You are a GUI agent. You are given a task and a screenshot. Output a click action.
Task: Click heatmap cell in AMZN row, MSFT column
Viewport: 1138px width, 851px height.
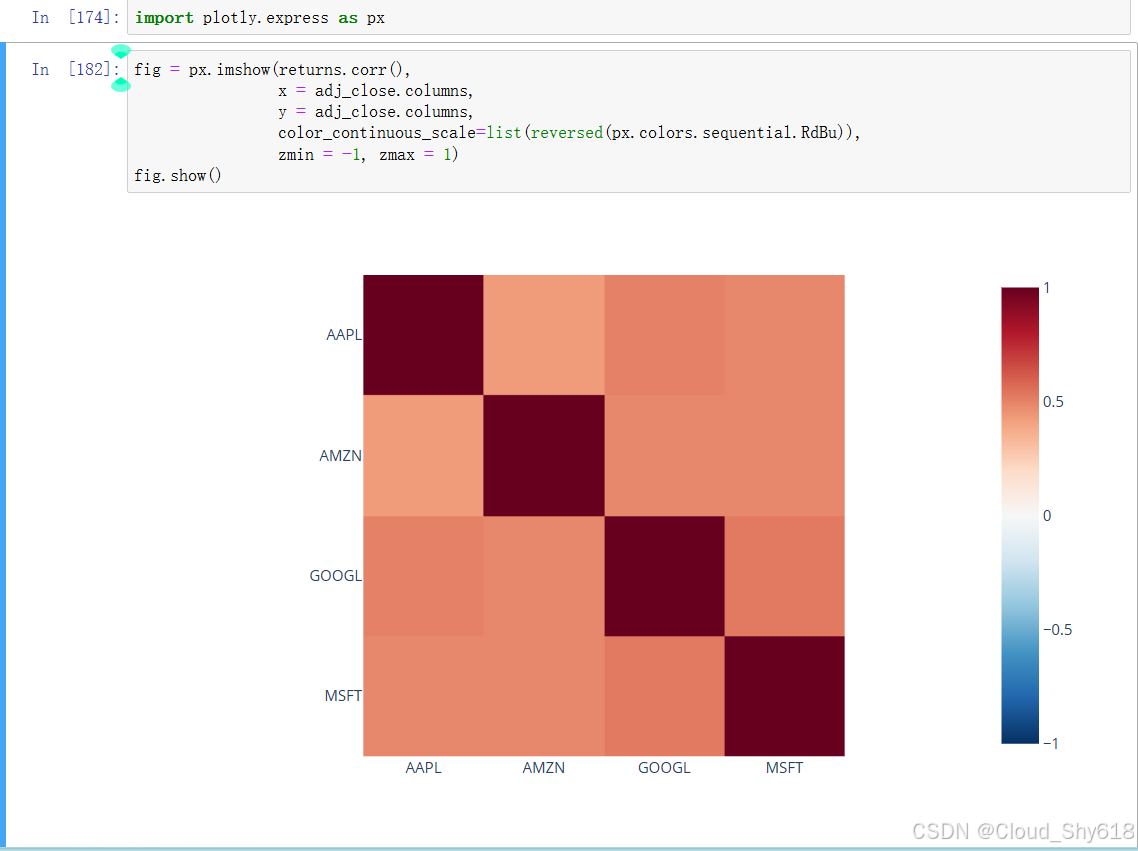coord(785,456)
